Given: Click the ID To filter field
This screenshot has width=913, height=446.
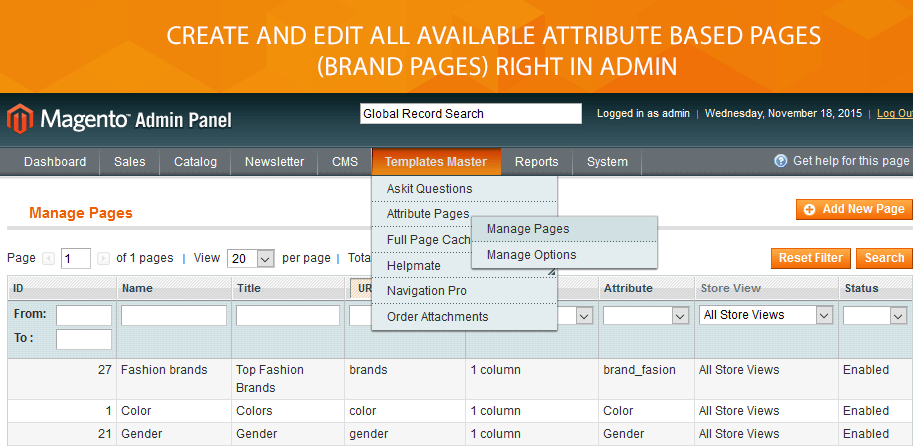Looking at the screenshot, I should click(84, 339).
